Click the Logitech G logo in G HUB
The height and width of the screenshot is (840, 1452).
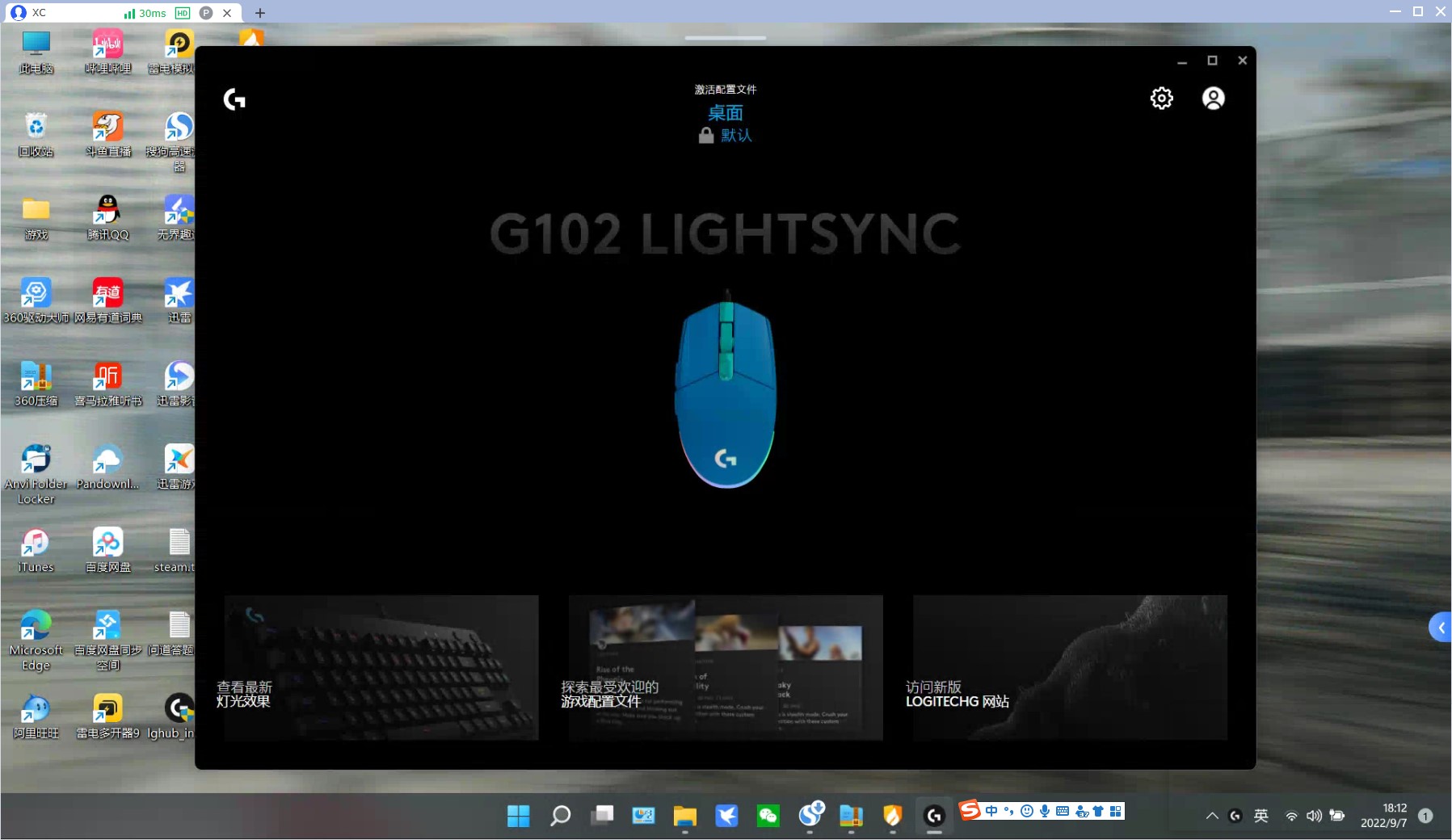pyautogui.click(x=234, y=99)
